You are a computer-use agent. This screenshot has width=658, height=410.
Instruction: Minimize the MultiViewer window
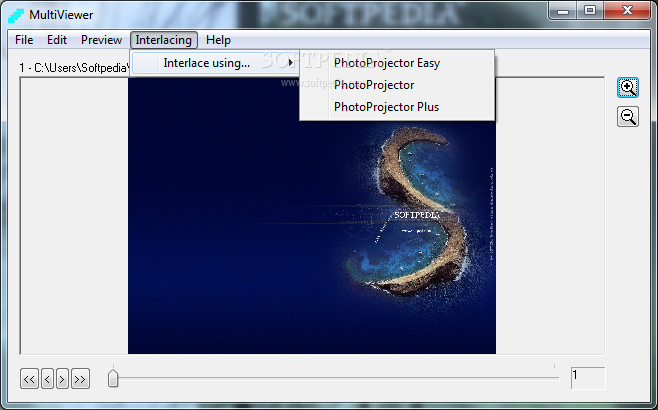coord(563,11)
